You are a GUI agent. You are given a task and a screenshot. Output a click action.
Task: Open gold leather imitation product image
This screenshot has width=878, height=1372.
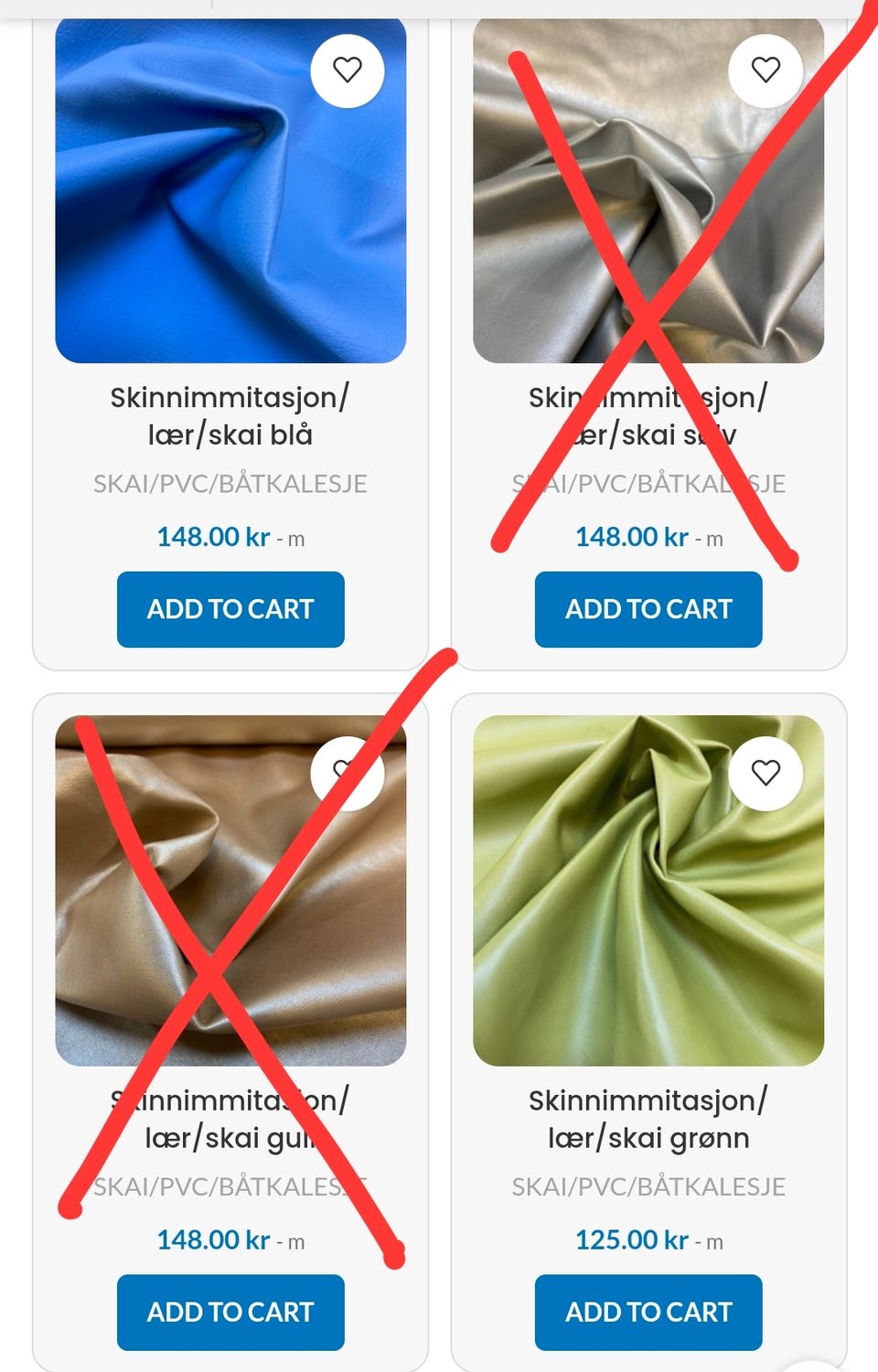tap(230, 891)
